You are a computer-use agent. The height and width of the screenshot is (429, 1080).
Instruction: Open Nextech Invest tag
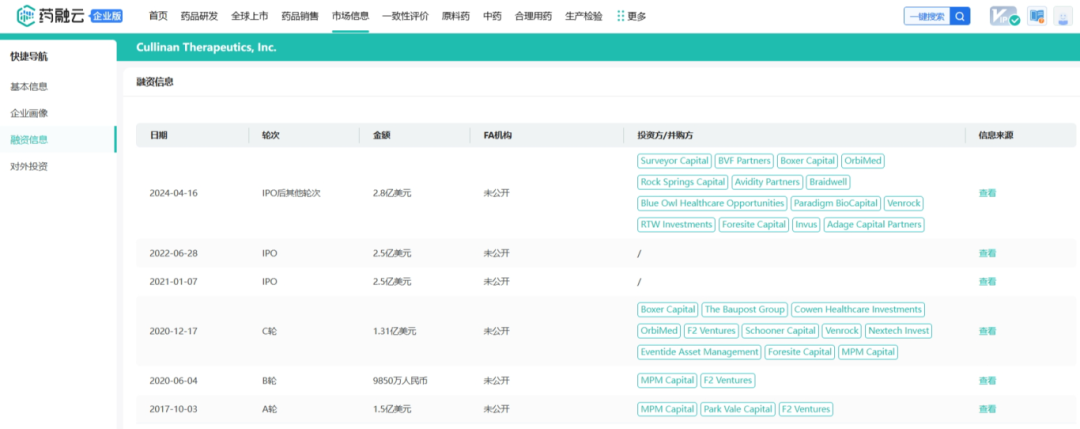pos(899,331)
